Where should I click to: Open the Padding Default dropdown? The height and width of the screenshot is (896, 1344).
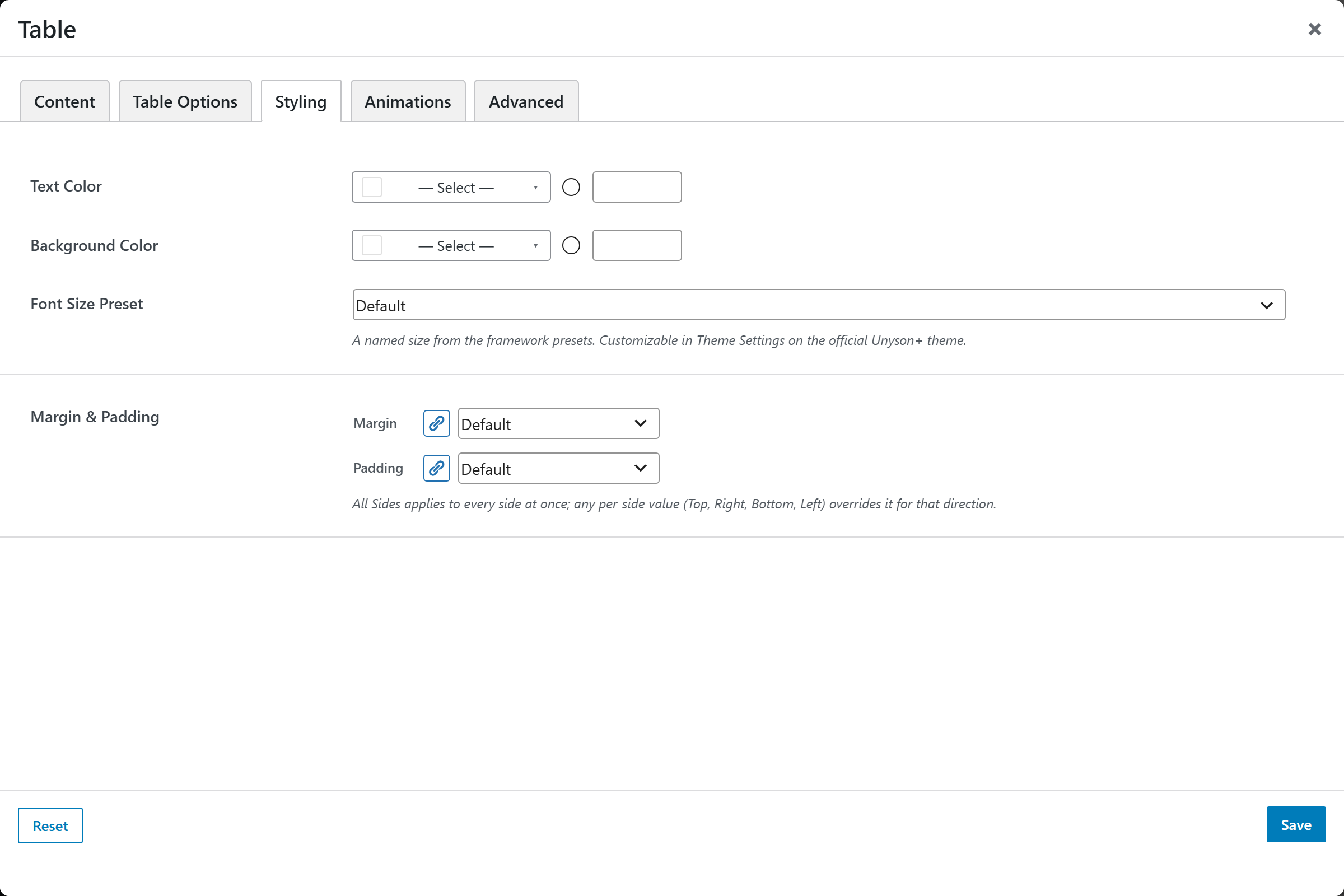[558, 468]
